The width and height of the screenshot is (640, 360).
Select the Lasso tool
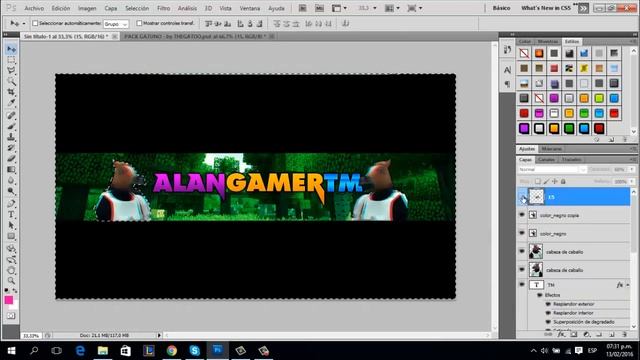11,71
